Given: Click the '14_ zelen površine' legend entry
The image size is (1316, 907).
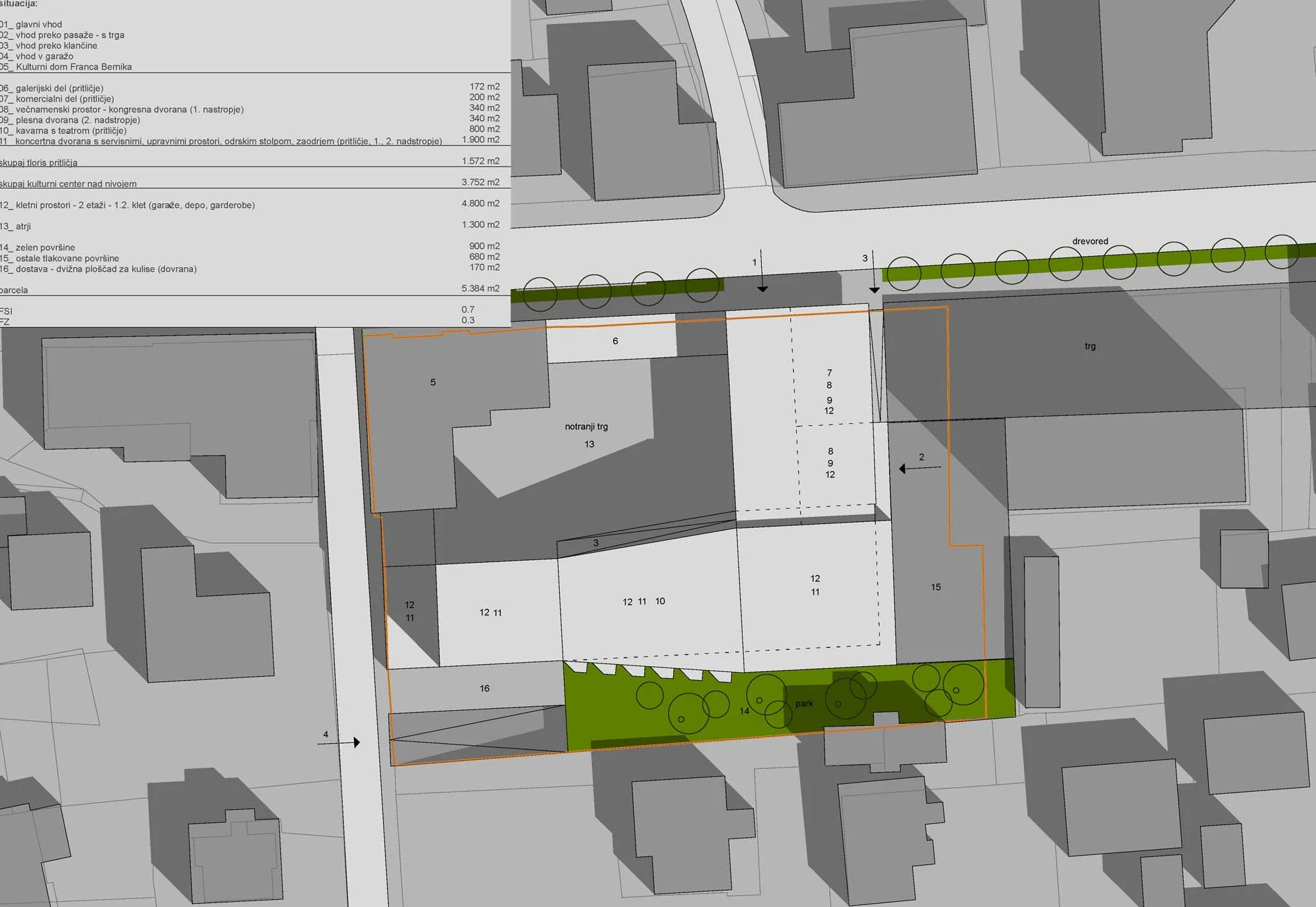Looking at the screenshot, I should click(x=38, y=247).
